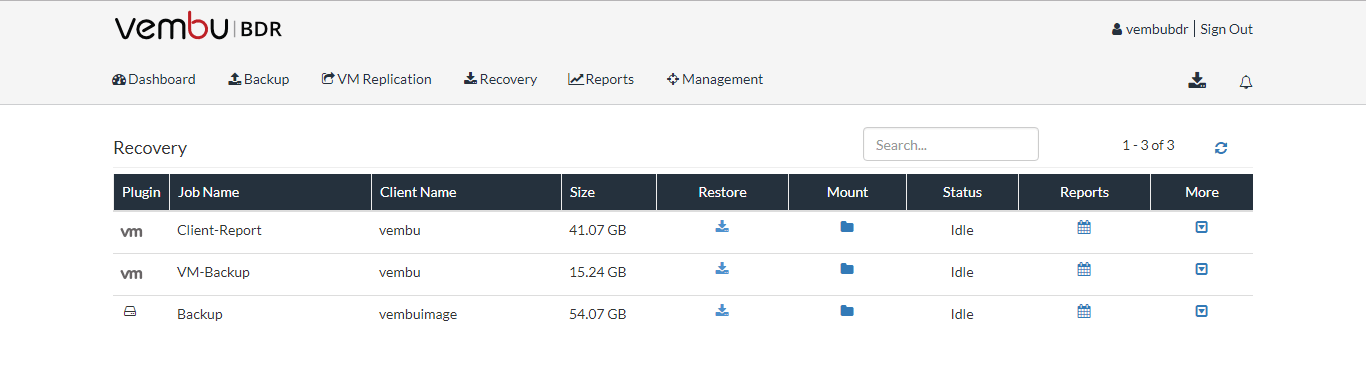Select the Client-Report job name

point(219,230)
